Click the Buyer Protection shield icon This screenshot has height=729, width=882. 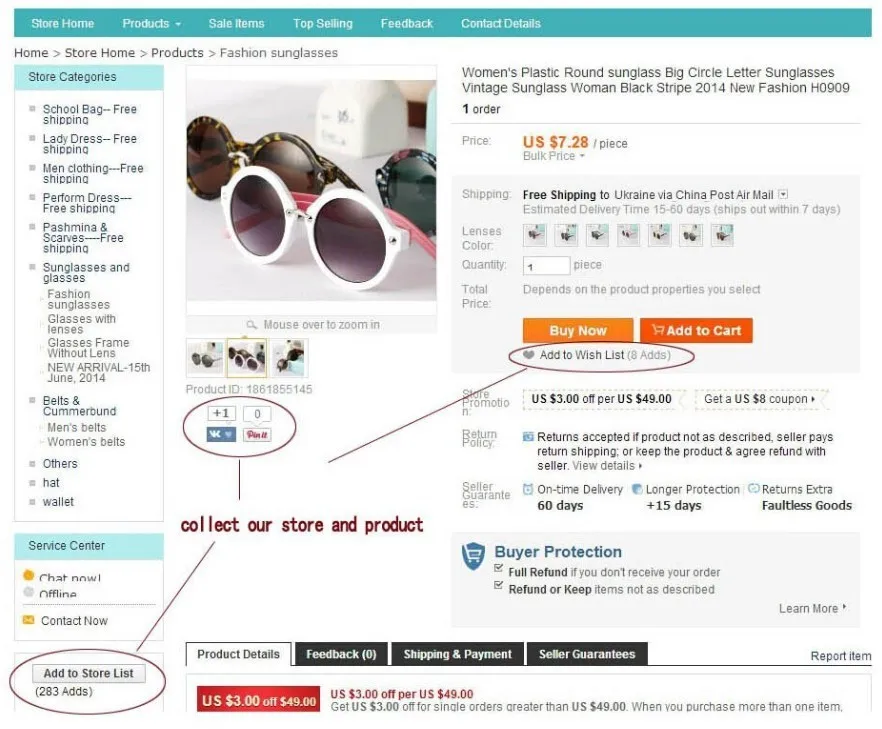pyautogui.click(x=472, y=556)
